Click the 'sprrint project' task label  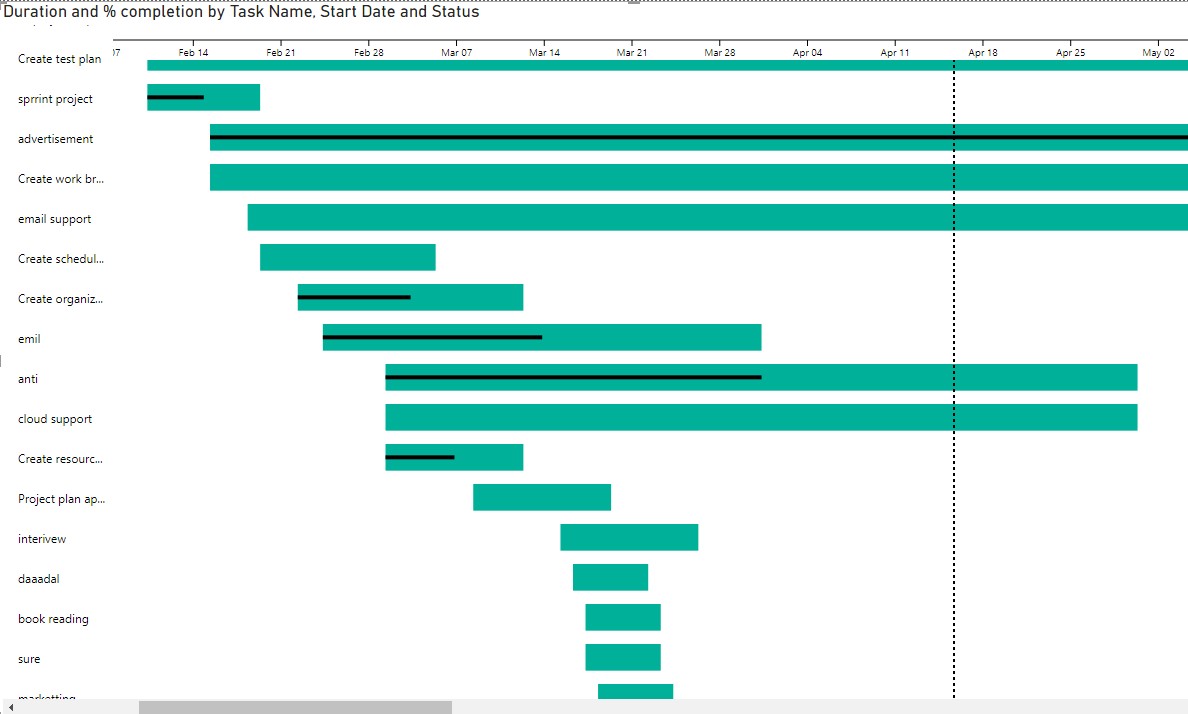click(x=55, y=99)
